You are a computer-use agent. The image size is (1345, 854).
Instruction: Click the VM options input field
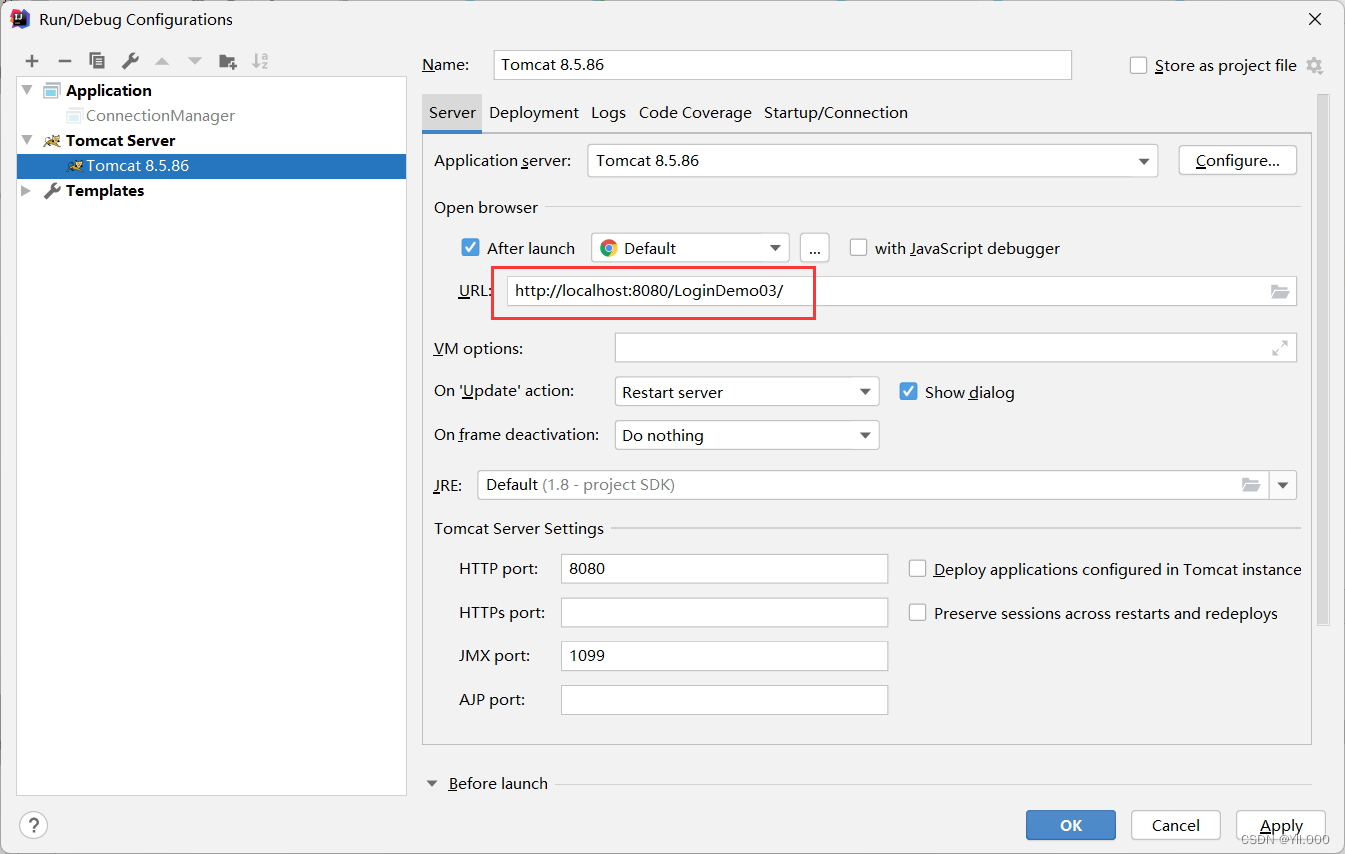point(956,348)
